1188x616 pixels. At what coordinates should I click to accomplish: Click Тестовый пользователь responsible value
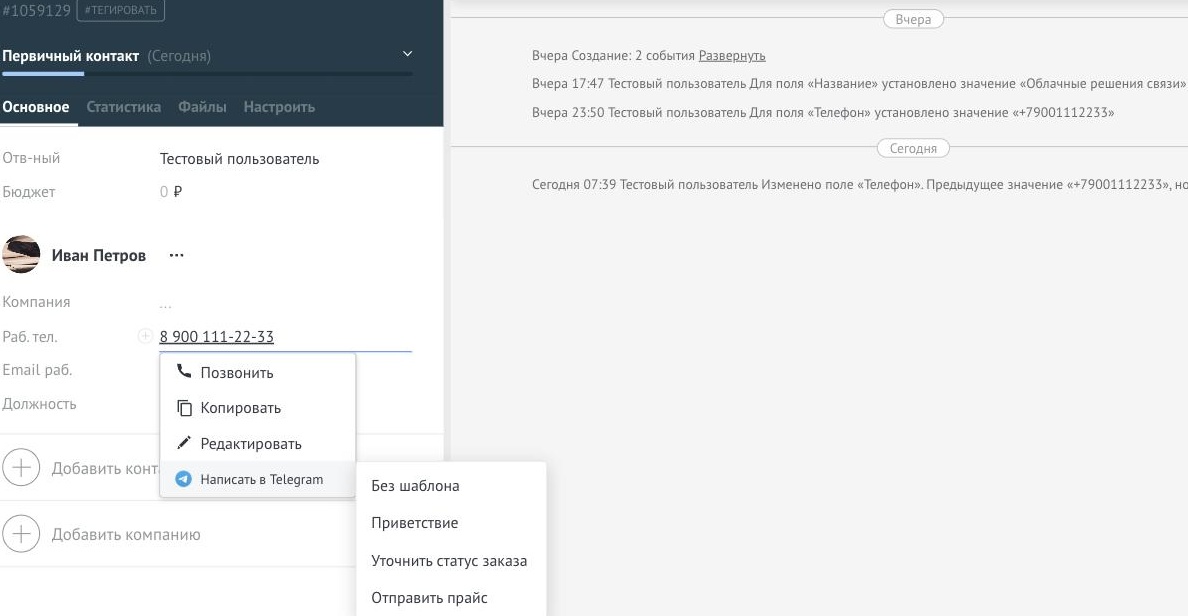[x=239, y=158]
